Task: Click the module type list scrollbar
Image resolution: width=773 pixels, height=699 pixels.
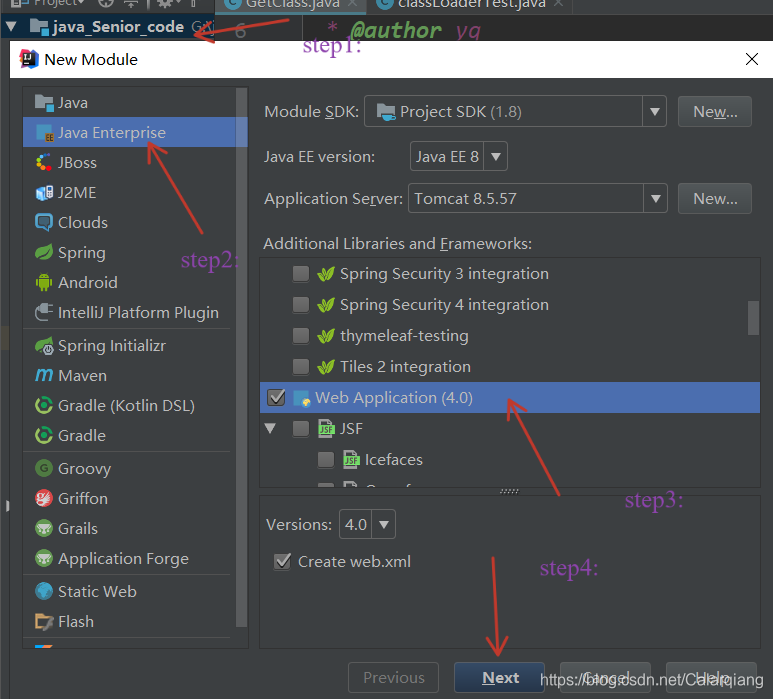Action: click(242, 357)
